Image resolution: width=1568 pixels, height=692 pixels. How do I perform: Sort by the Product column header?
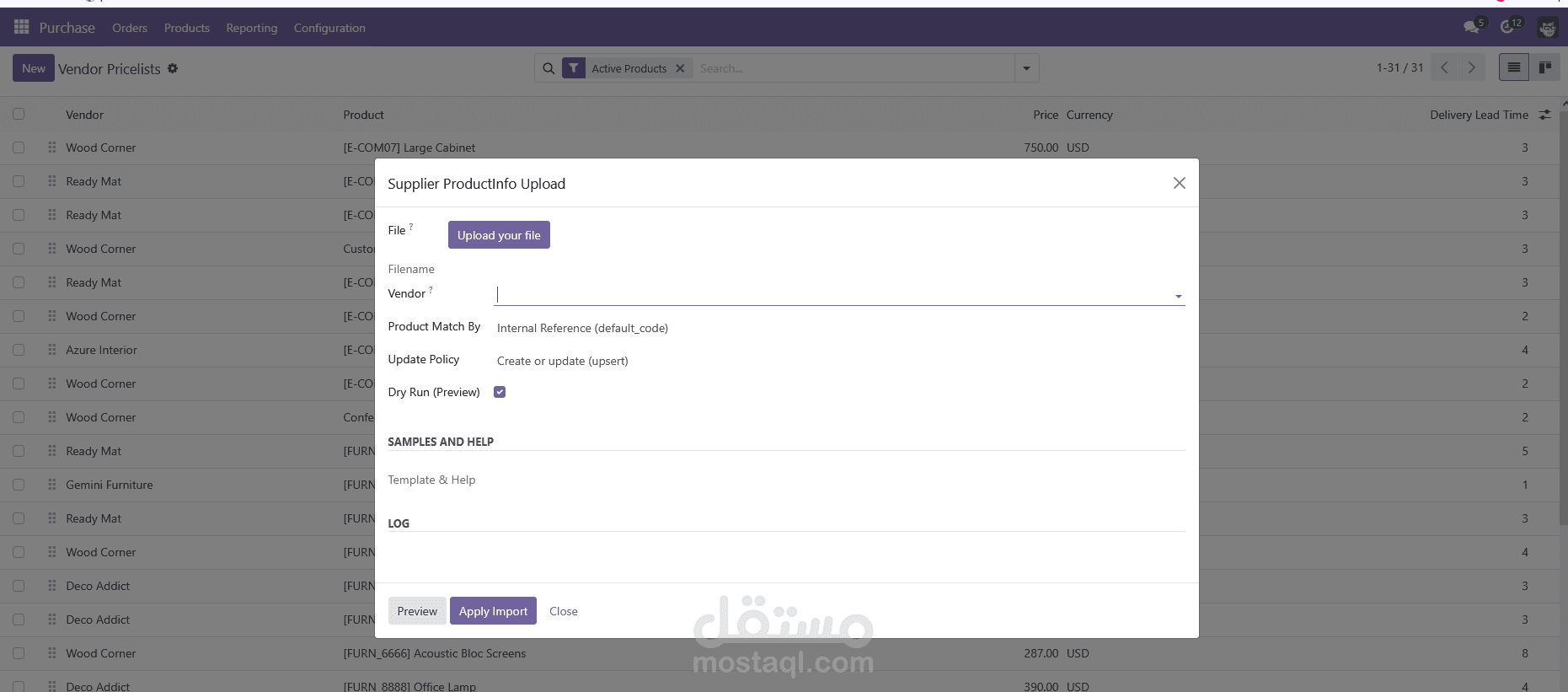[363, 115]
